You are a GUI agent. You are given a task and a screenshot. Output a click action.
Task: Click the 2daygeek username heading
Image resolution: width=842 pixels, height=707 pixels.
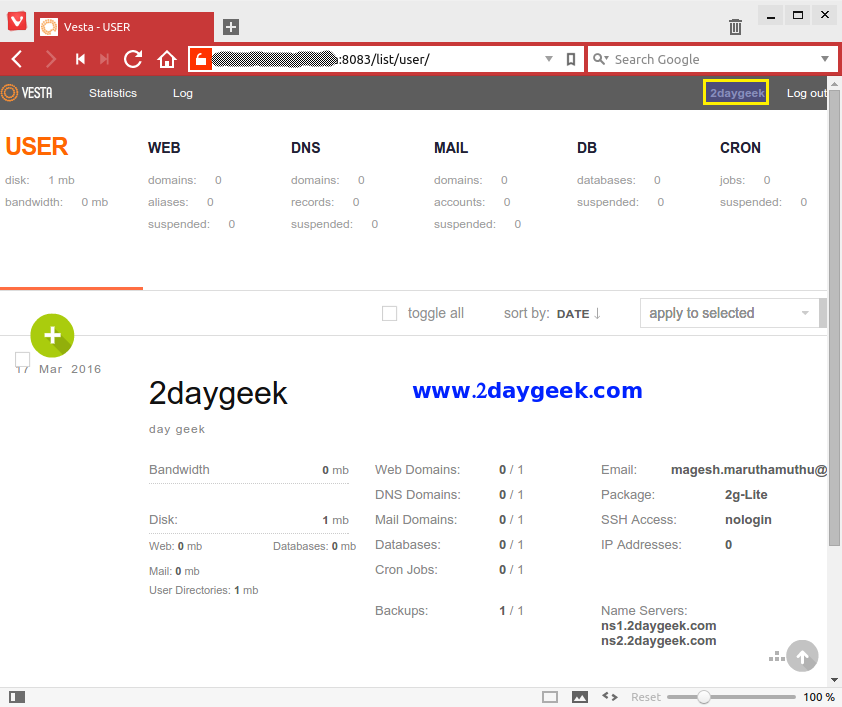tap(218, 393)
